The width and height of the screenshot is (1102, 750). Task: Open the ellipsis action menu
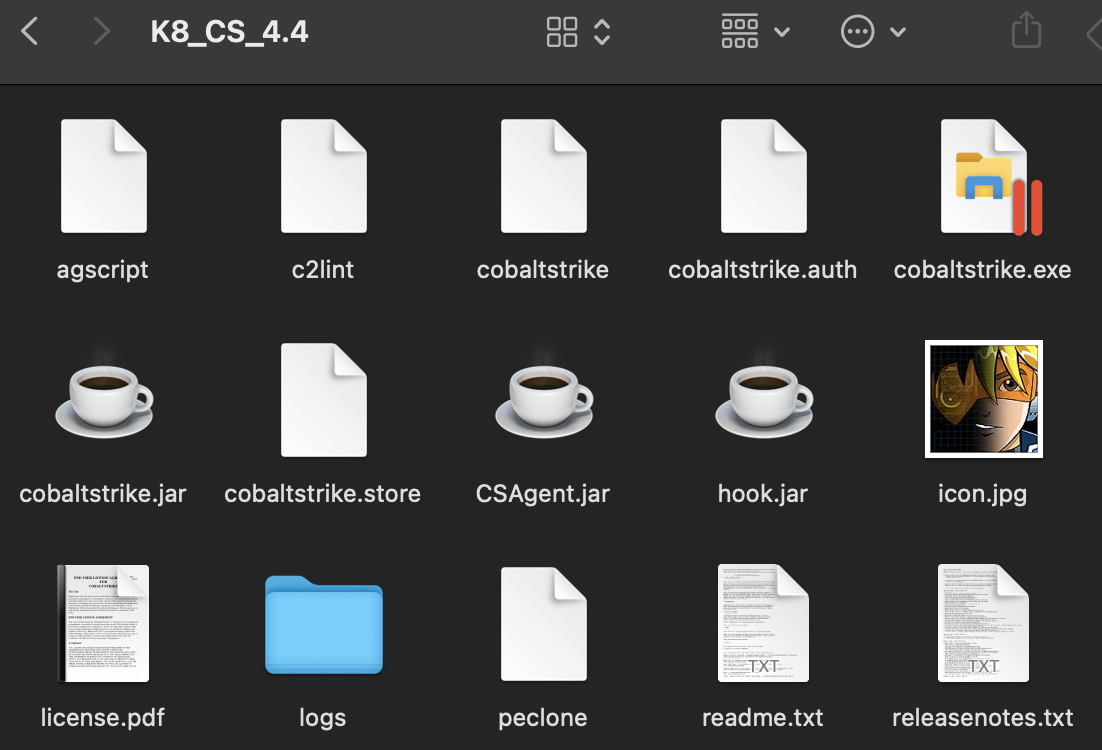tap(857, 32)
